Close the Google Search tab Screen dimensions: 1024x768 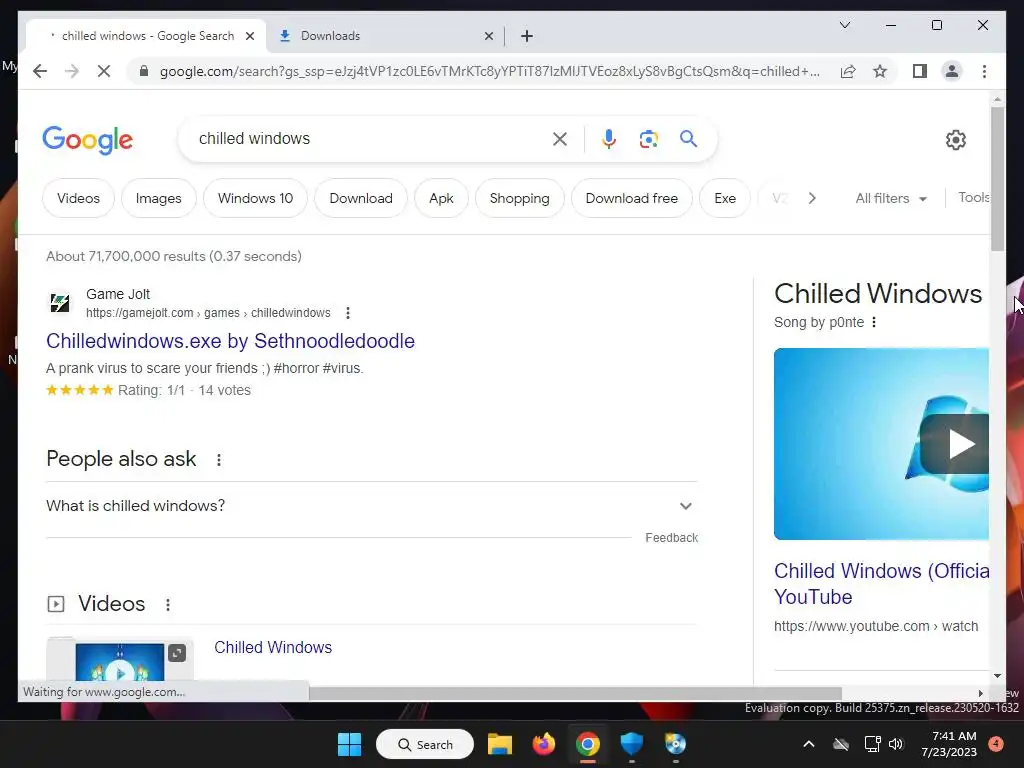pyautogui.click(x=249, y=36)
